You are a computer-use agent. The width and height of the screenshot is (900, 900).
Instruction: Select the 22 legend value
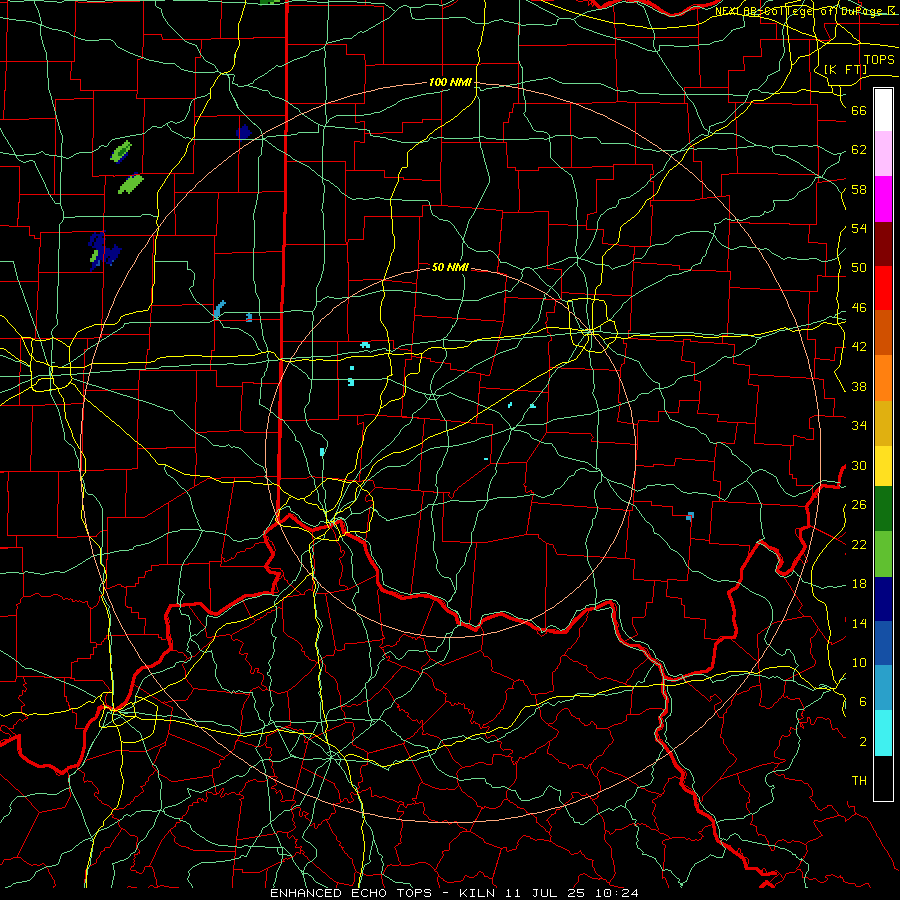(859, 544)
